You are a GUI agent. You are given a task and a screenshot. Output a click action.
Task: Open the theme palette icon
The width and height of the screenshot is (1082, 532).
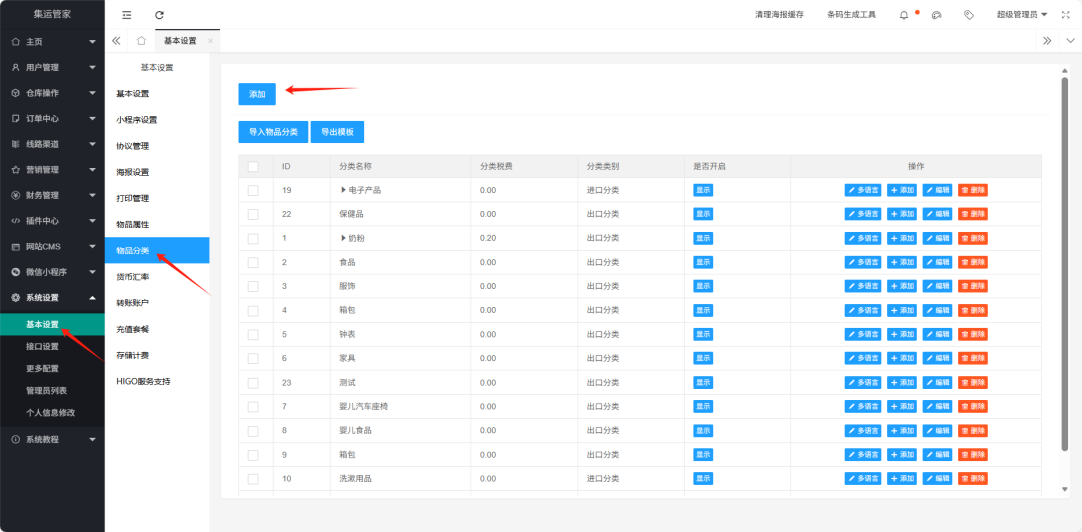tap(936, 14)
